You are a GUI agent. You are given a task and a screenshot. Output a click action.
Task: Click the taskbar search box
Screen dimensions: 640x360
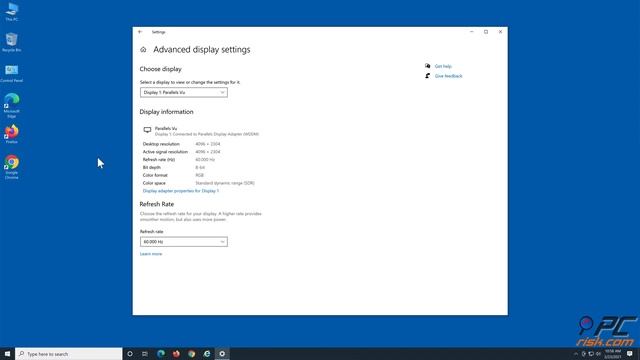69,354
